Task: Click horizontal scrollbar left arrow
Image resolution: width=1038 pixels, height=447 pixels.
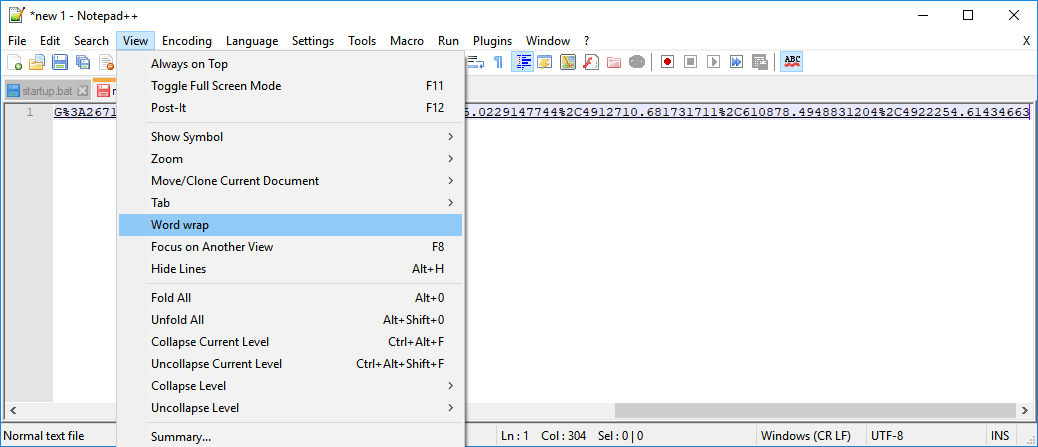Action: [13, 411]
